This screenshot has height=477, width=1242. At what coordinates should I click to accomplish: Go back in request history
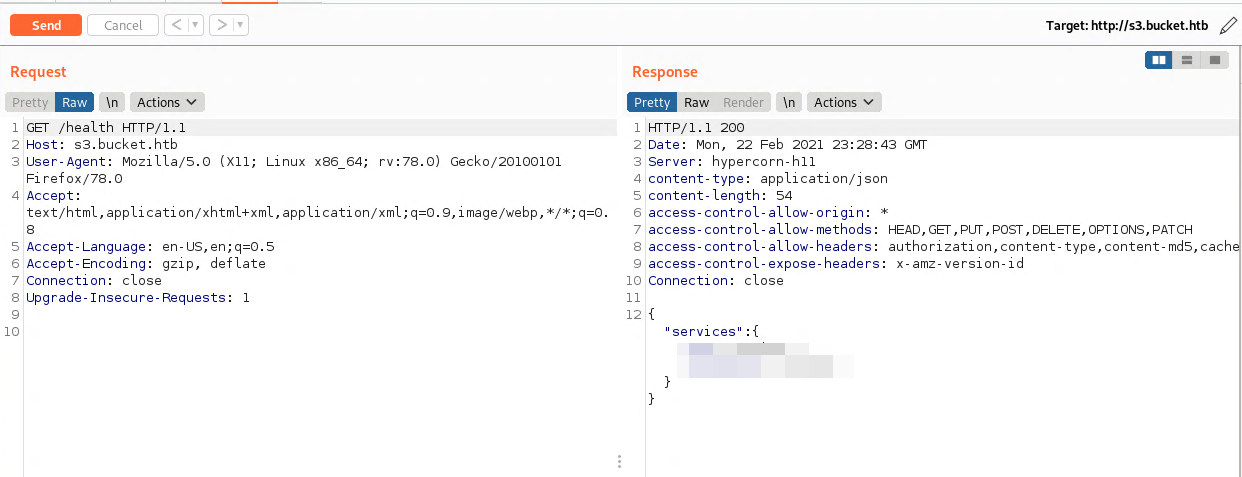[x=176, y=25]
